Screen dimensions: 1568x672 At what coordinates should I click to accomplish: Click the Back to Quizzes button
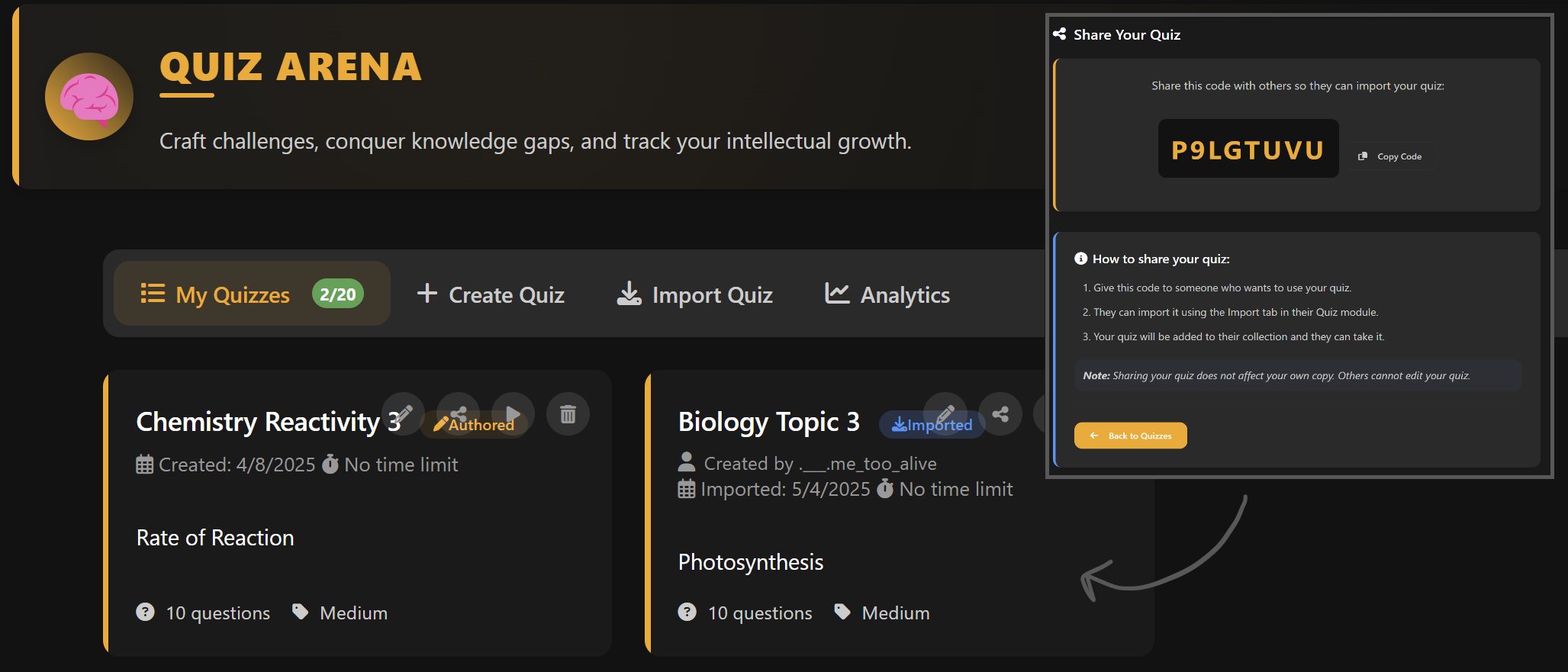click(1130, 436)
